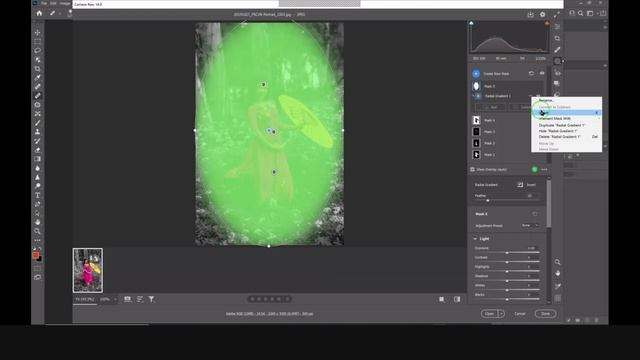Viewport: 640px width, 360px height.
Task: Select the filmstrip thumbnail of the portrait
Action: tap(88, 270)
